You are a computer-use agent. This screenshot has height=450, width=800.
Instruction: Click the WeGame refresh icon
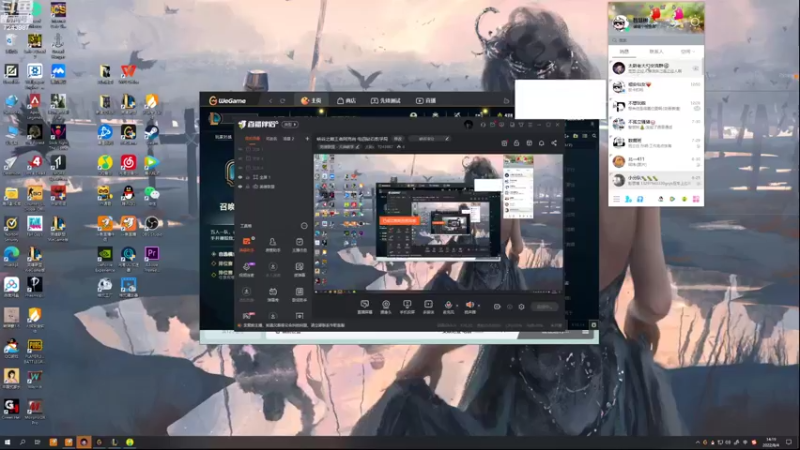283,101
